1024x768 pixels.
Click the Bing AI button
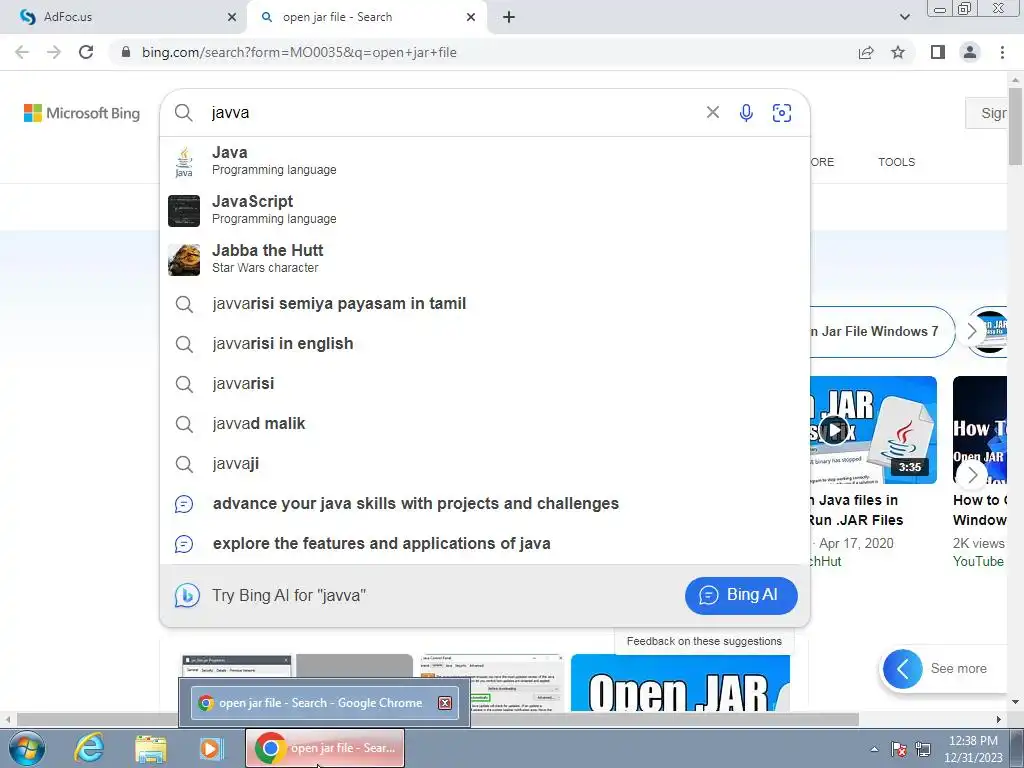pyautogui.click(x=741, y=595)
